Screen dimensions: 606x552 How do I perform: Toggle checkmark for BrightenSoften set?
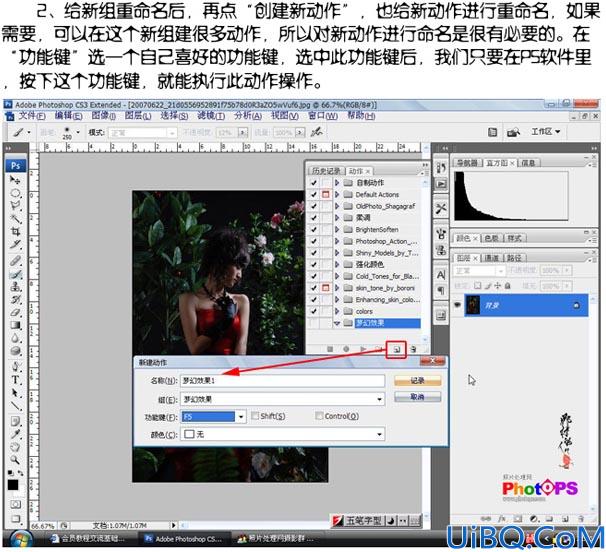(313, 229)
